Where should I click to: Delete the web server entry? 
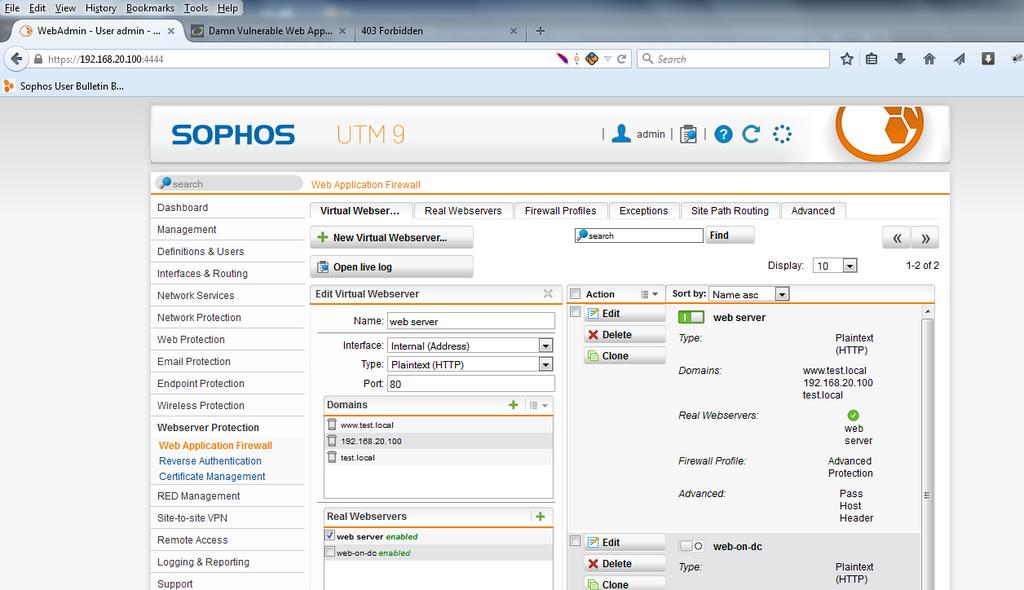pos(624,335)
